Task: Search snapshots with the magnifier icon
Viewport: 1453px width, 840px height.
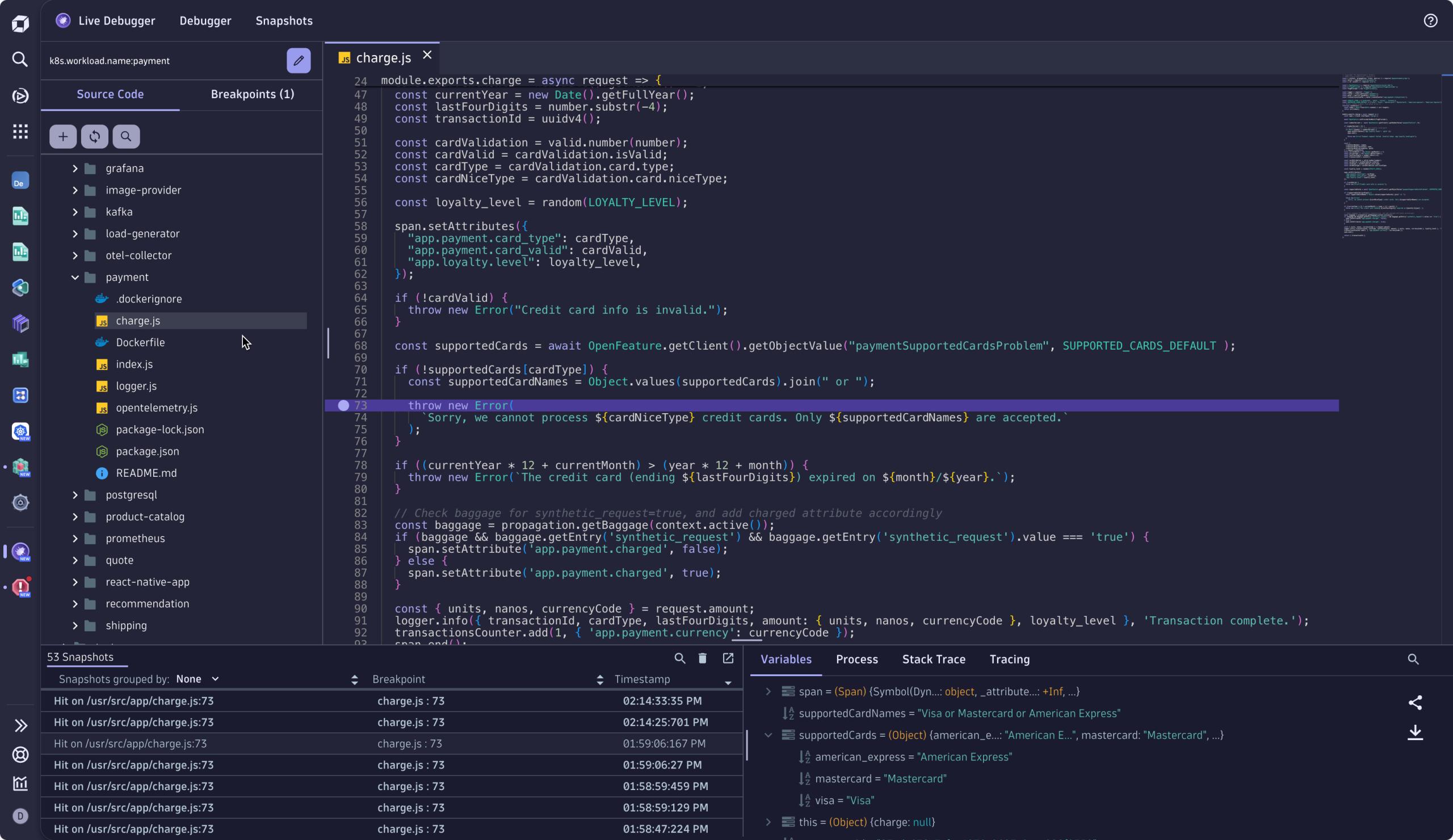Action: pos(679,658)
